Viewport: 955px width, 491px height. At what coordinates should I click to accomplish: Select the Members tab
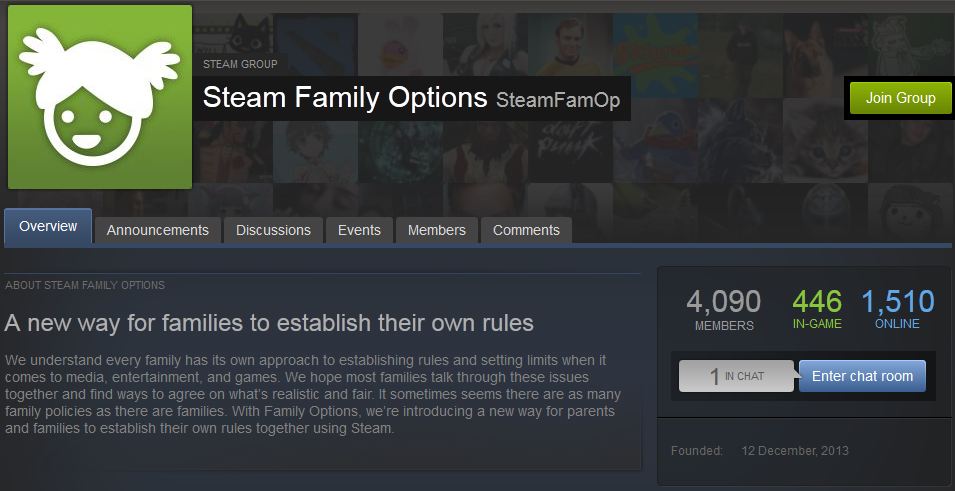pos(437,230)
